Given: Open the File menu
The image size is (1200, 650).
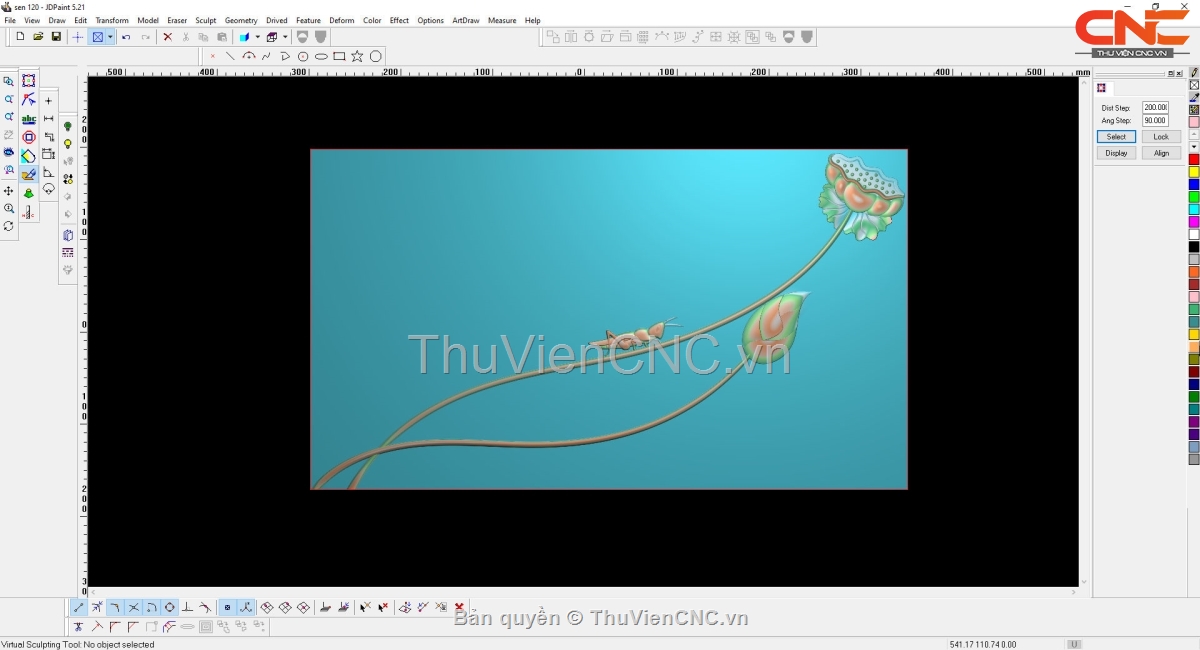Looking at the screenshot, I should point(10,20).
